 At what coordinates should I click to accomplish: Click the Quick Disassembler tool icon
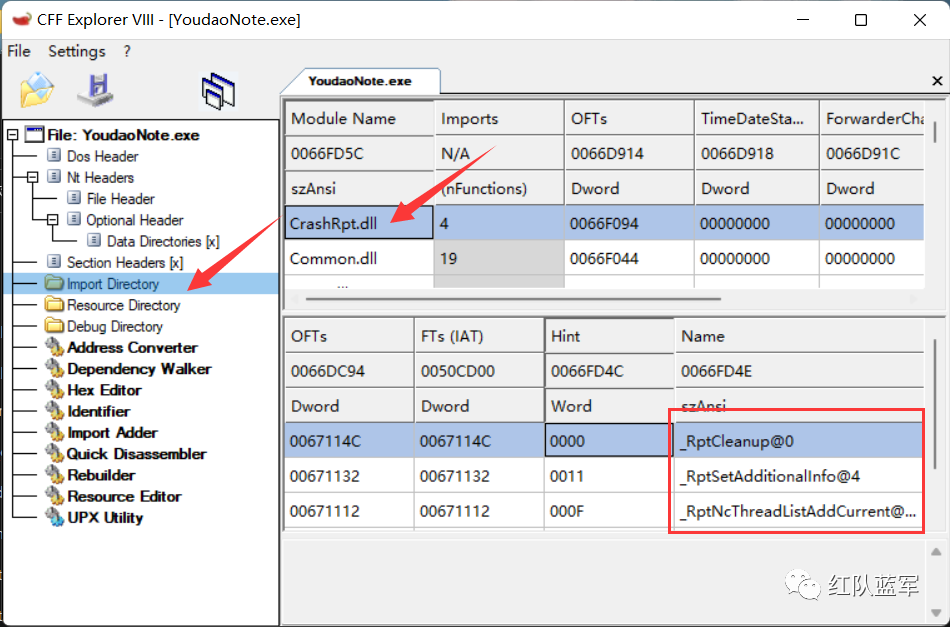55,453
